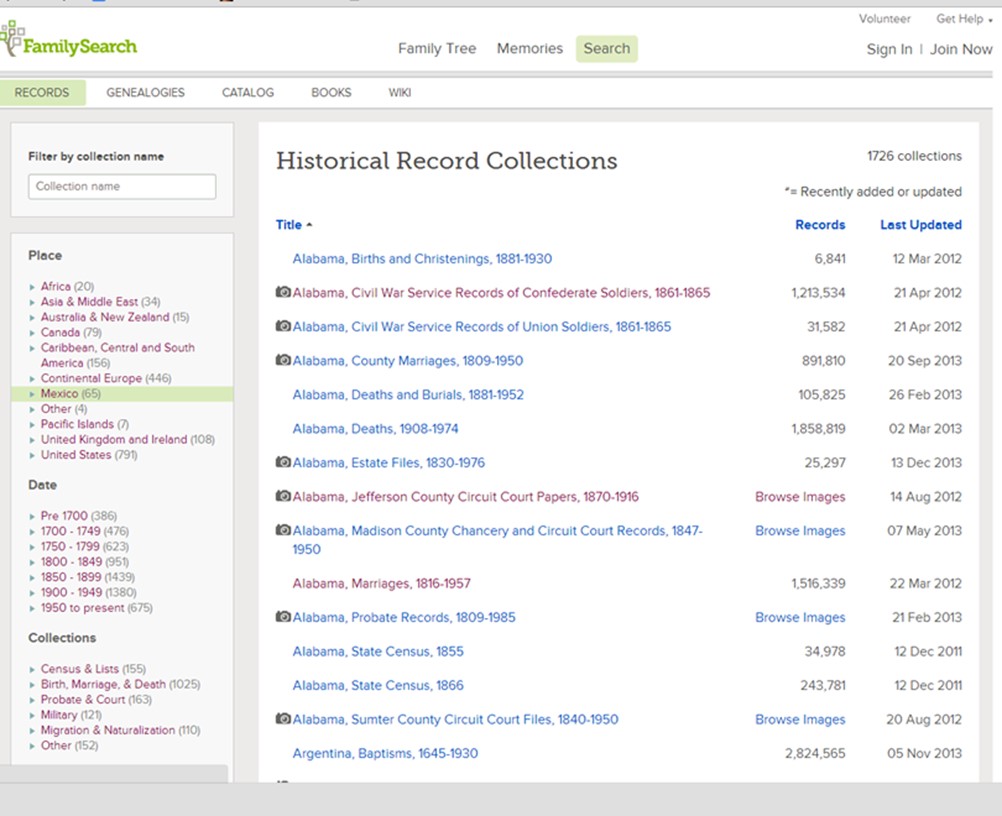The image size is (1002, 816).
Task: Open Alabama, Marriages, 1816-1957 collection
Action: [382, 583]
